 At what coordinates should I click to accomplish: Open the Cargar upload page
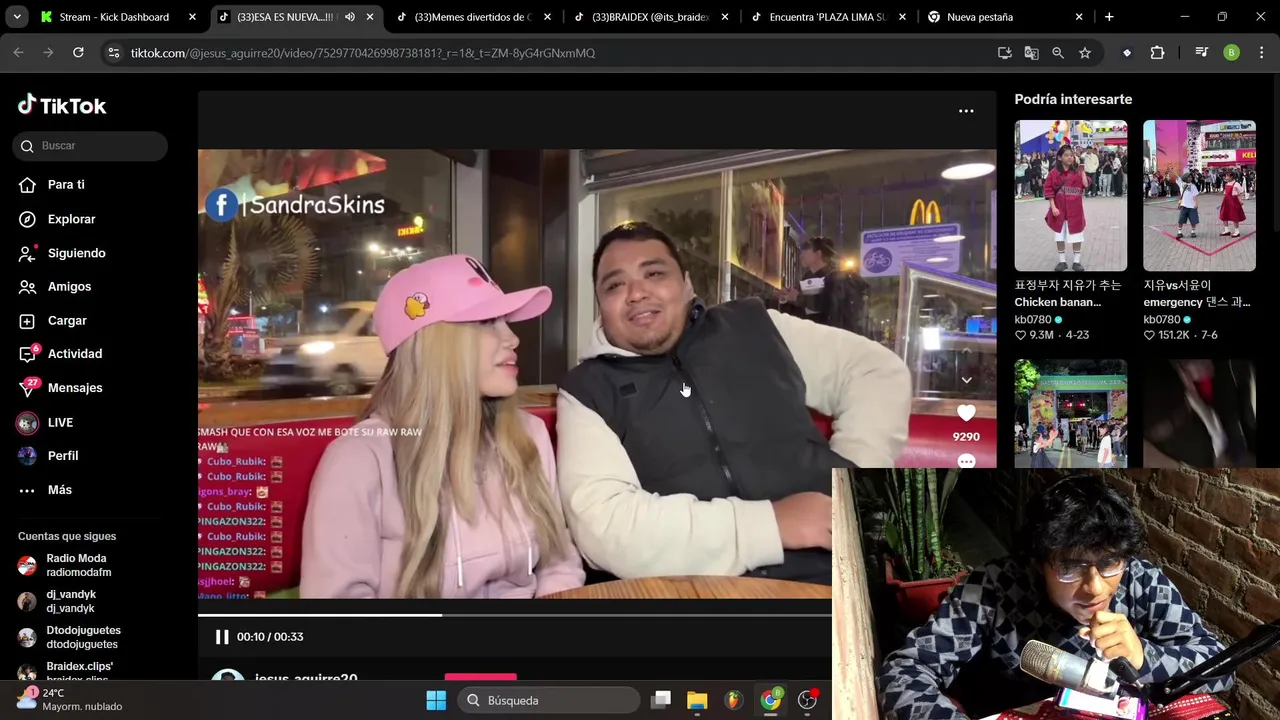(67, 321)
